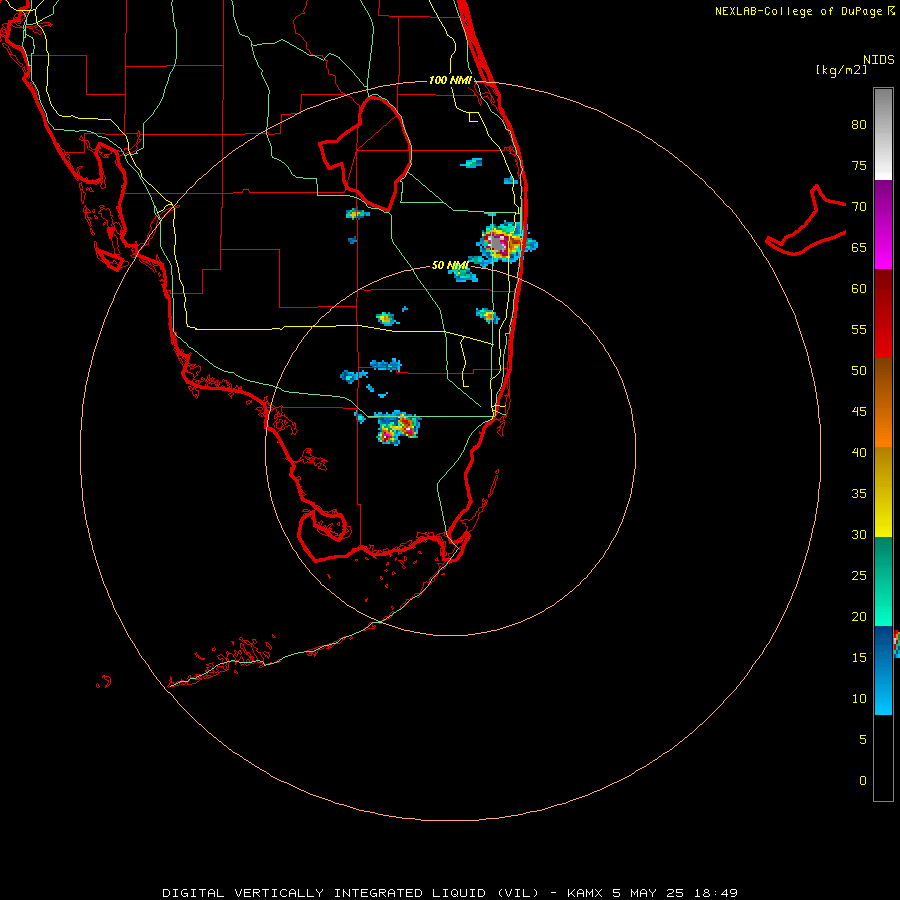
Task: Click the 100 NMI range ring label
Action: pyautogui.click(x=450, y=80)
